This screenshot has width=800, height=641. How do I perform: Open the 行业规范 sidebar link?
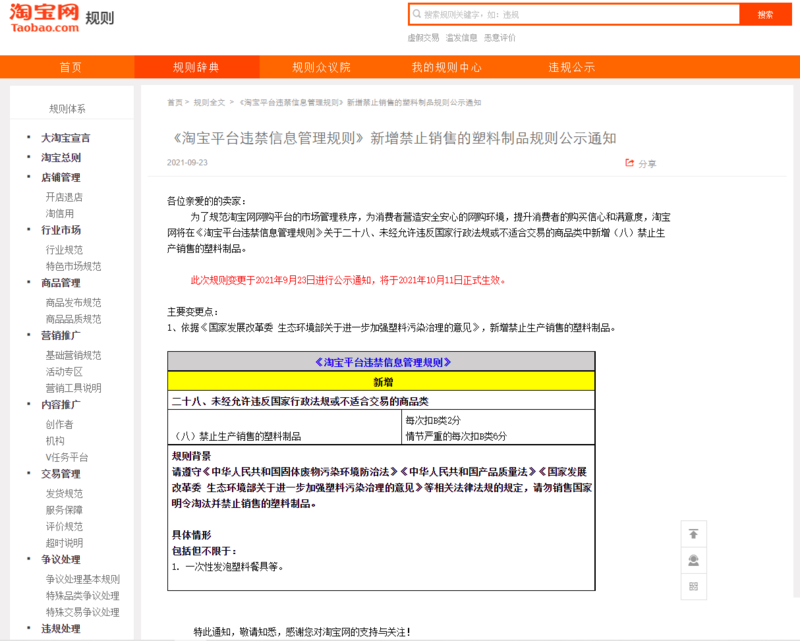click(x=64, y=250)
